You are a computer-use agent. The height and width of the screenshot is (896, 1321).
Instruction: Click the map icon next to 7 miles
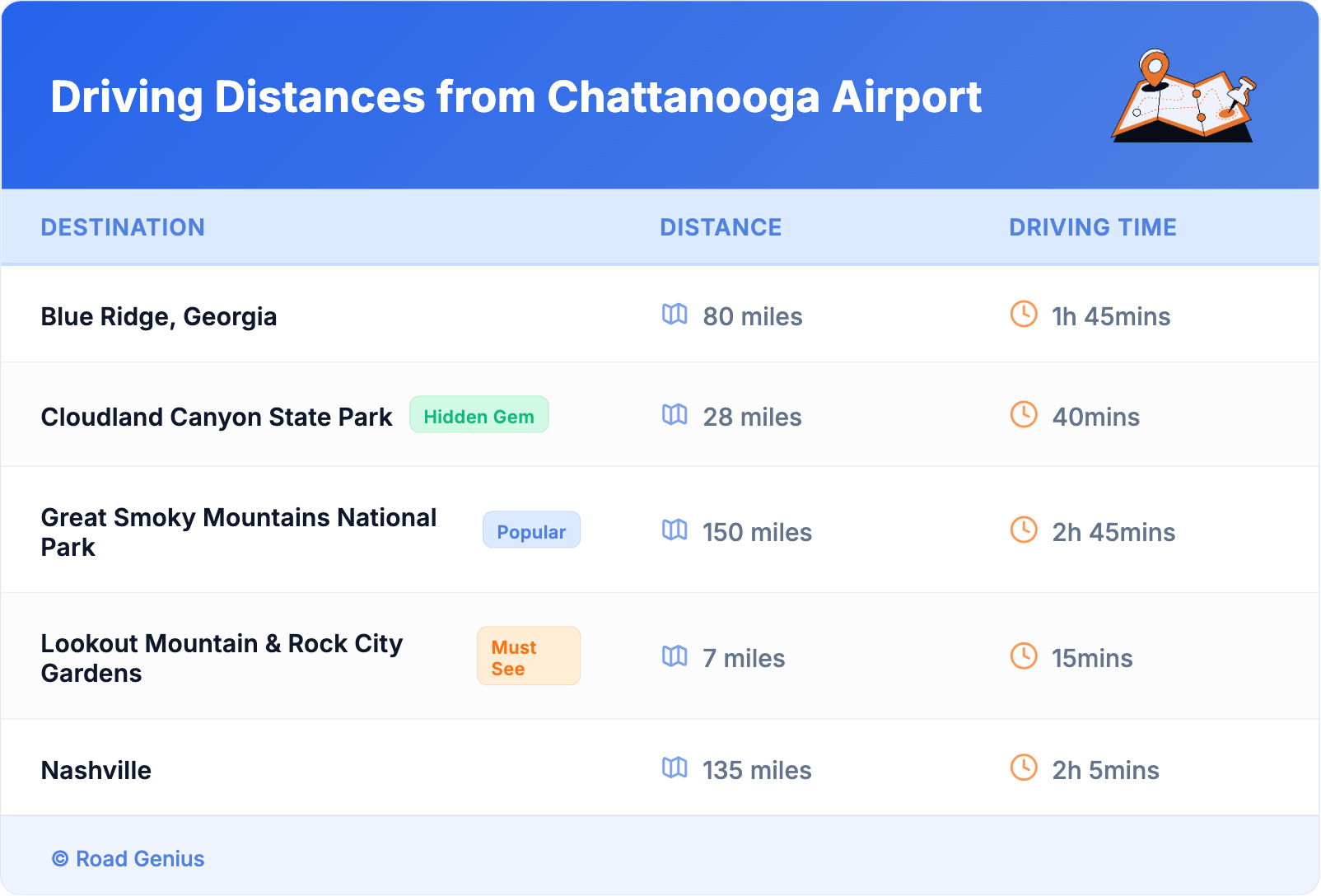pyautogui.click(x=675, y=656)
